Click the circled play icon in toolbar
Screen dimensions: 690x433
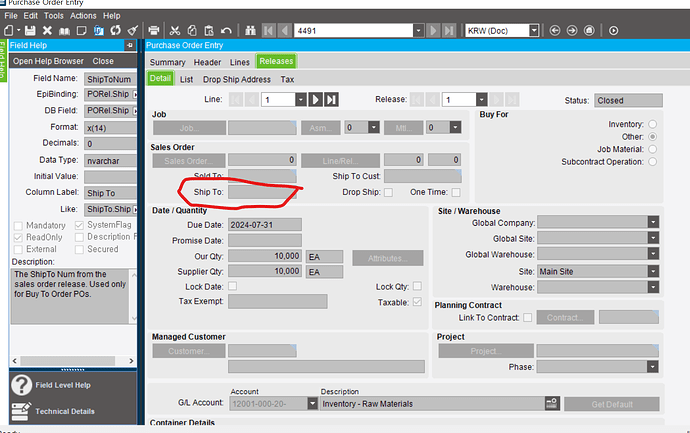[x=613, y=30]
